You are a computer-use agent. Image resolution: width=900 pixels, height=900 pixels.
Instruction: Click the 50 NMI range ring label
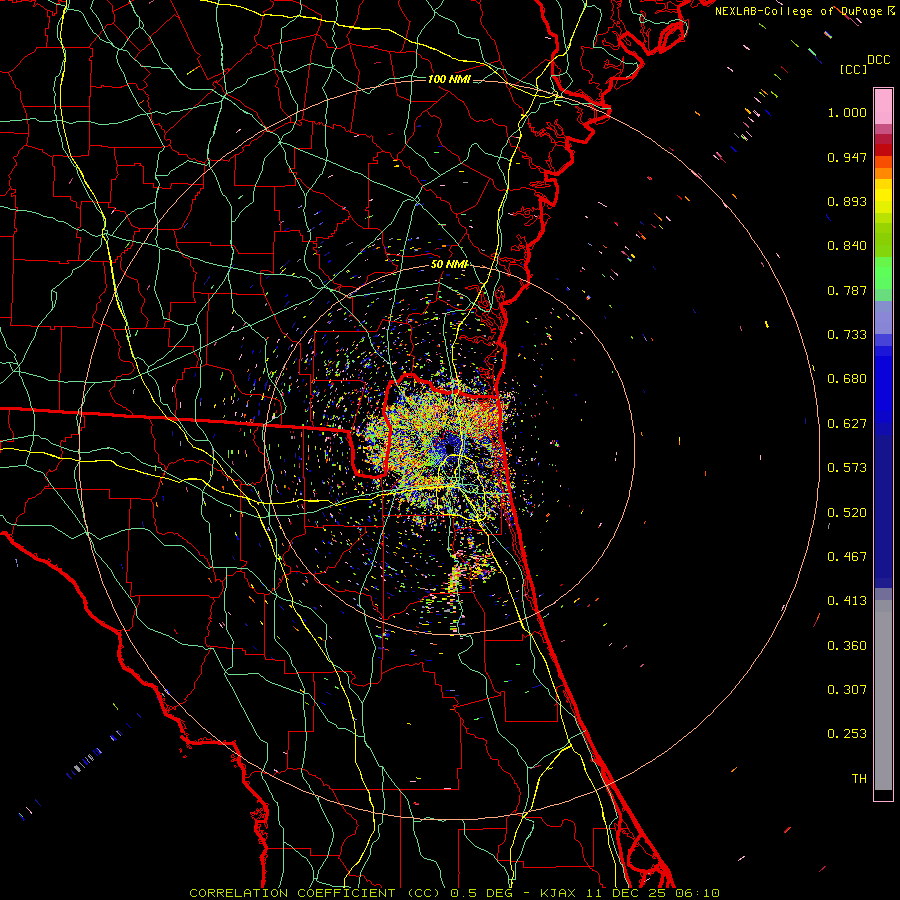click(x=449, y=264)
